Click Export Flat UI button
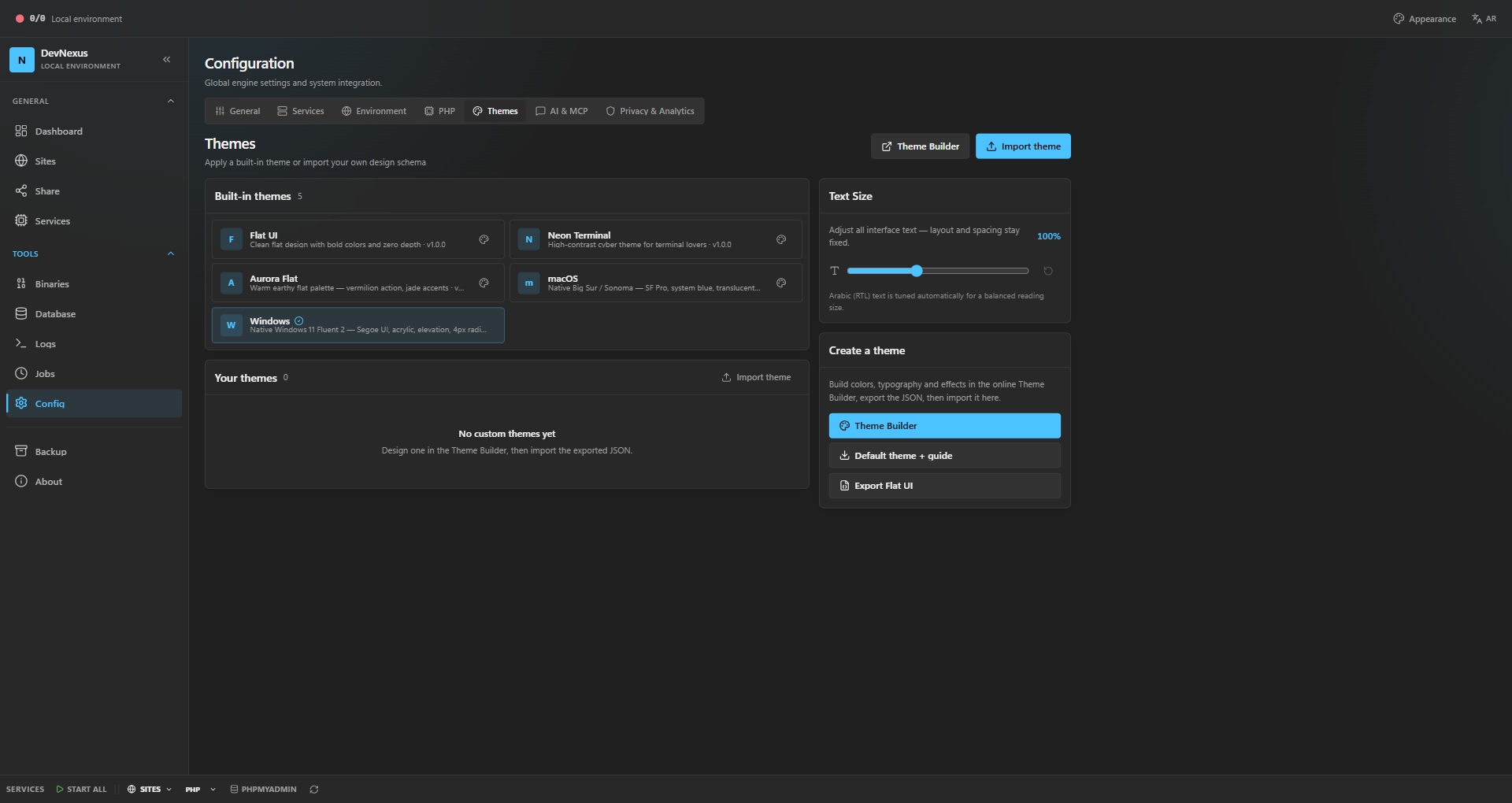Screen dimensions: 1512x803 (944, 486)
